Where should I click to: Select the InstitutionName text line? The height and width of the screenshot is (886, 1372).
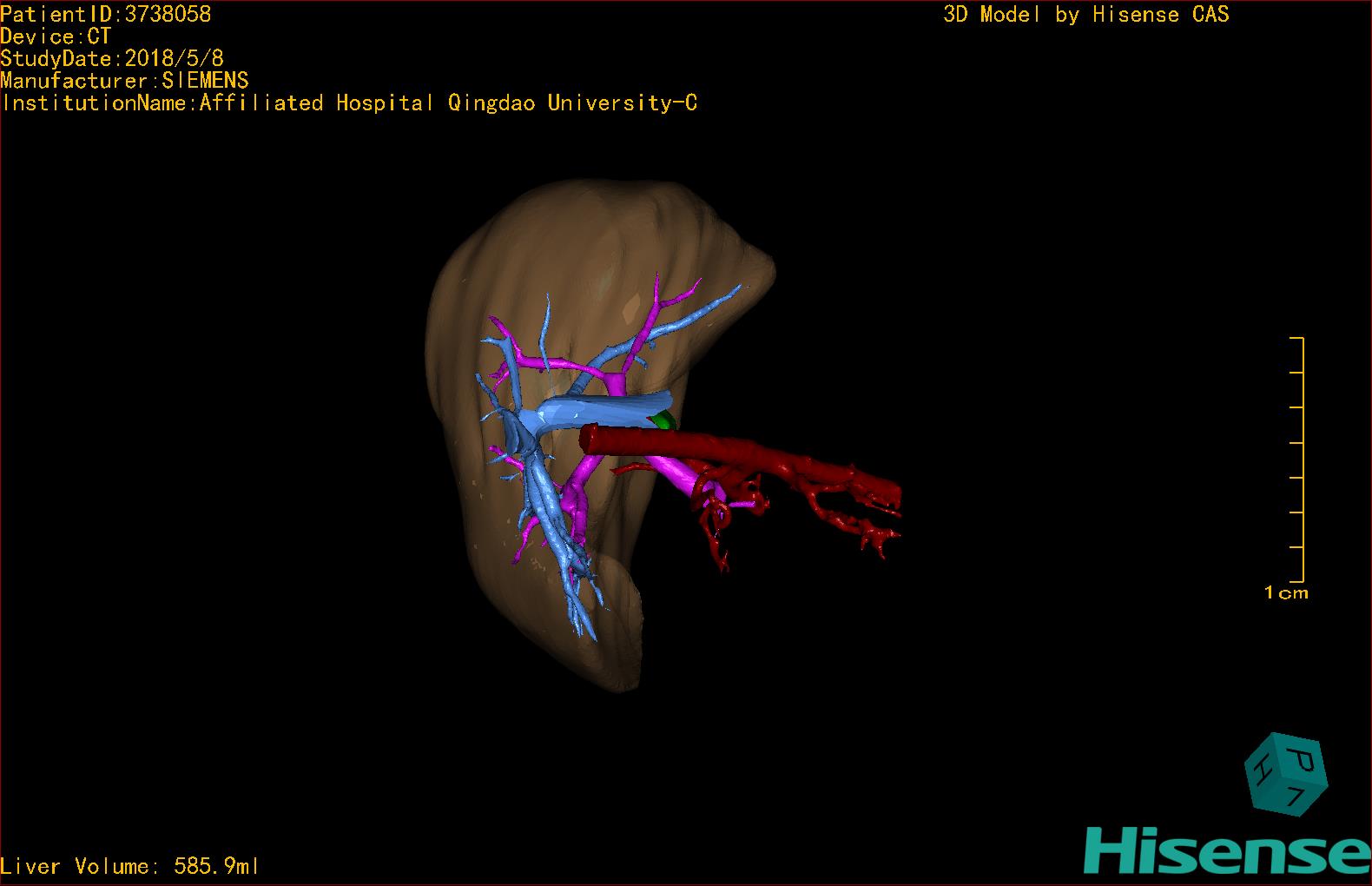tap(349, 103)
